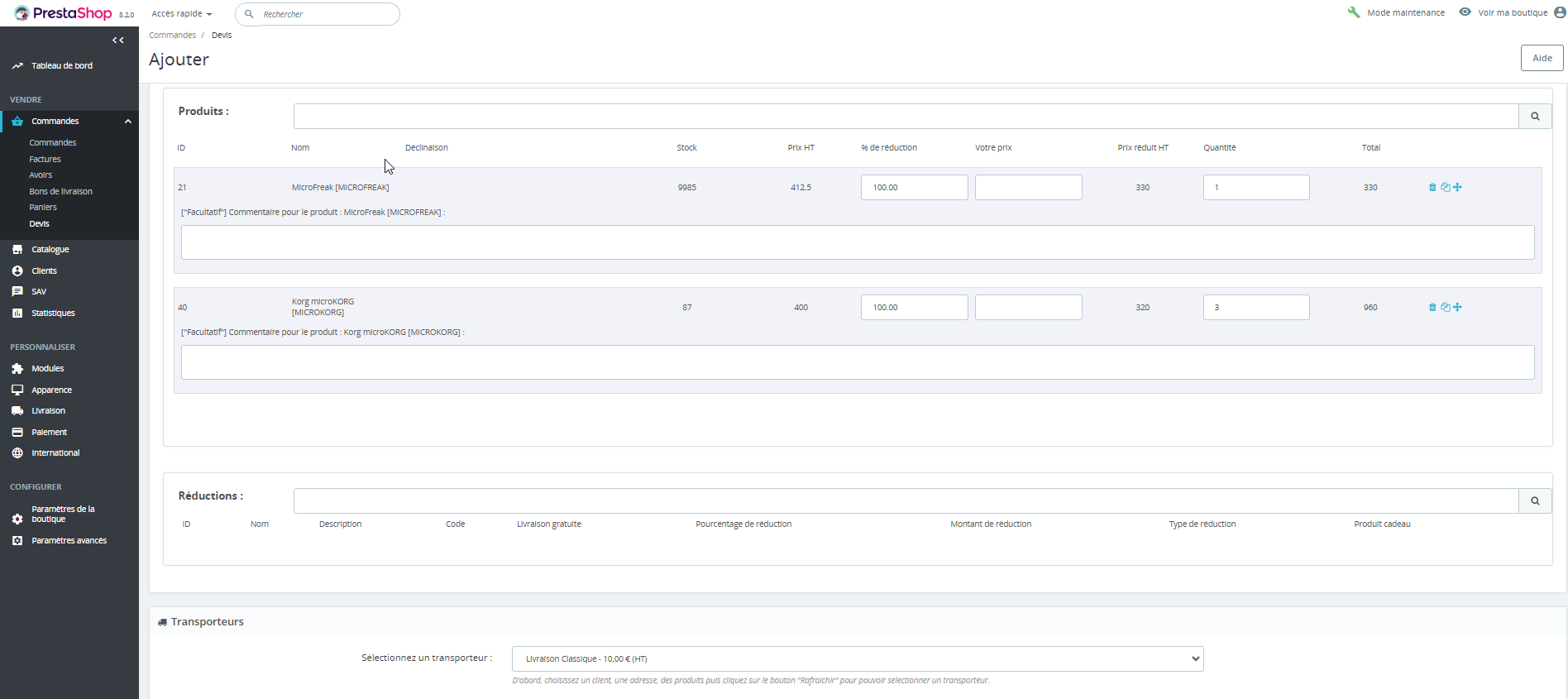Delete the MicroFreak product row

pyautogui.click(x=1432, y=188)
